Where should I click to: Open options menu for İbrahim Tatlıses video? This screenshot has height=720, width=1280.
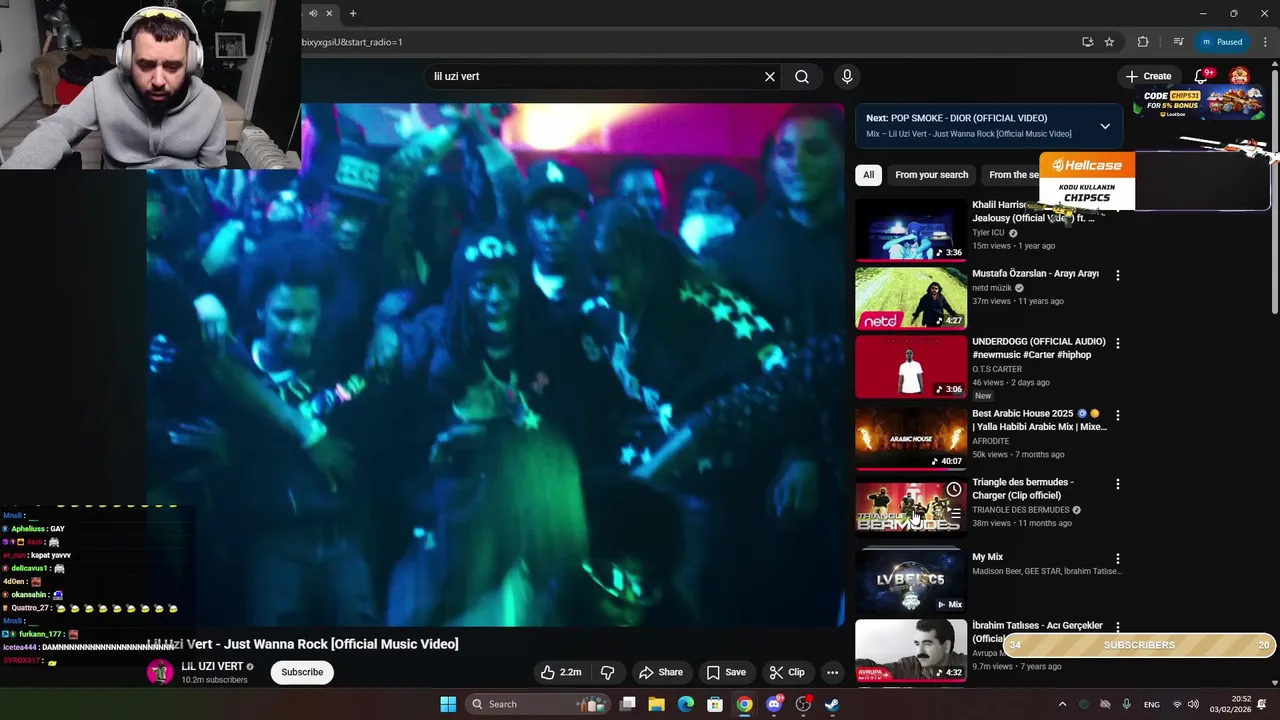pos(1118,627)
